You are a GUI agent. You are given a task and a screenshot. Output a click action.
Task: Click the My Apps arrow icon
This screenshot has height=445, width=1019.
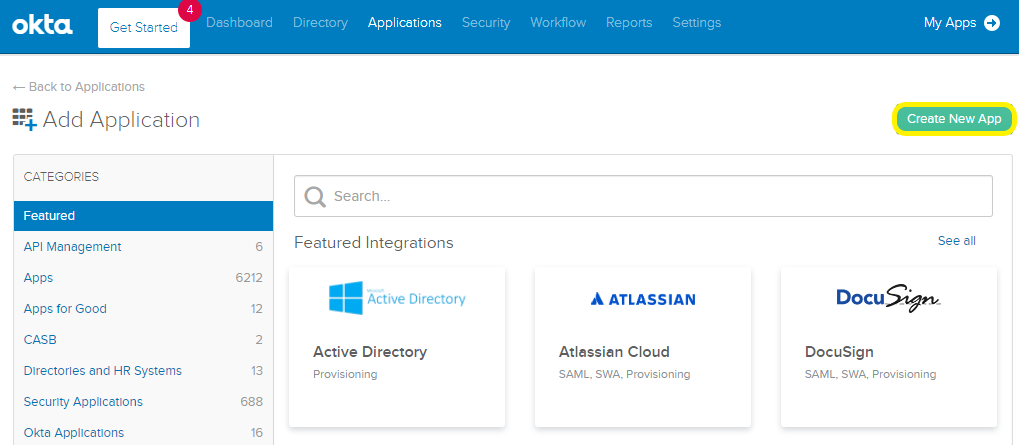992,23
